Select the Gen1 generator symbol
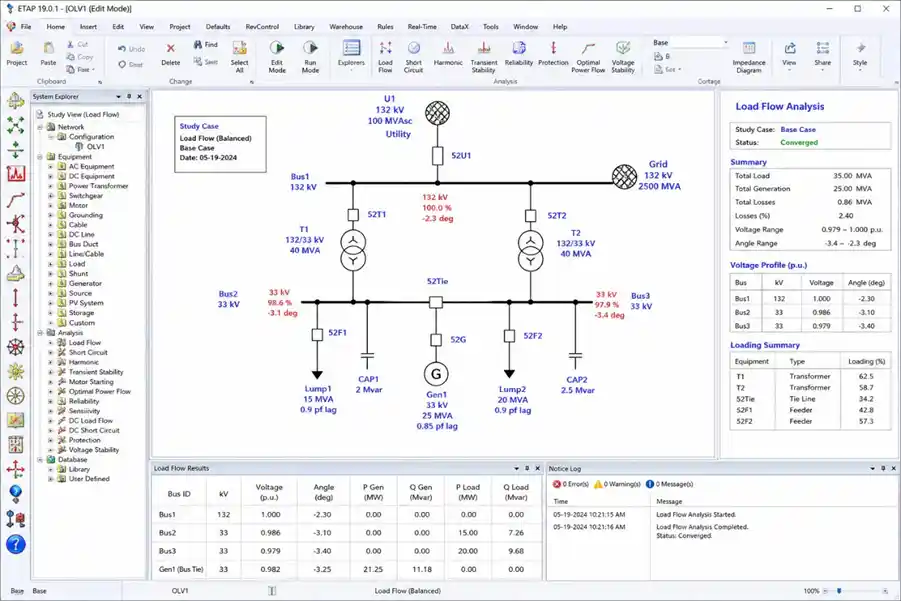Viewport: 901px width, 601px height. pos(436,374)
